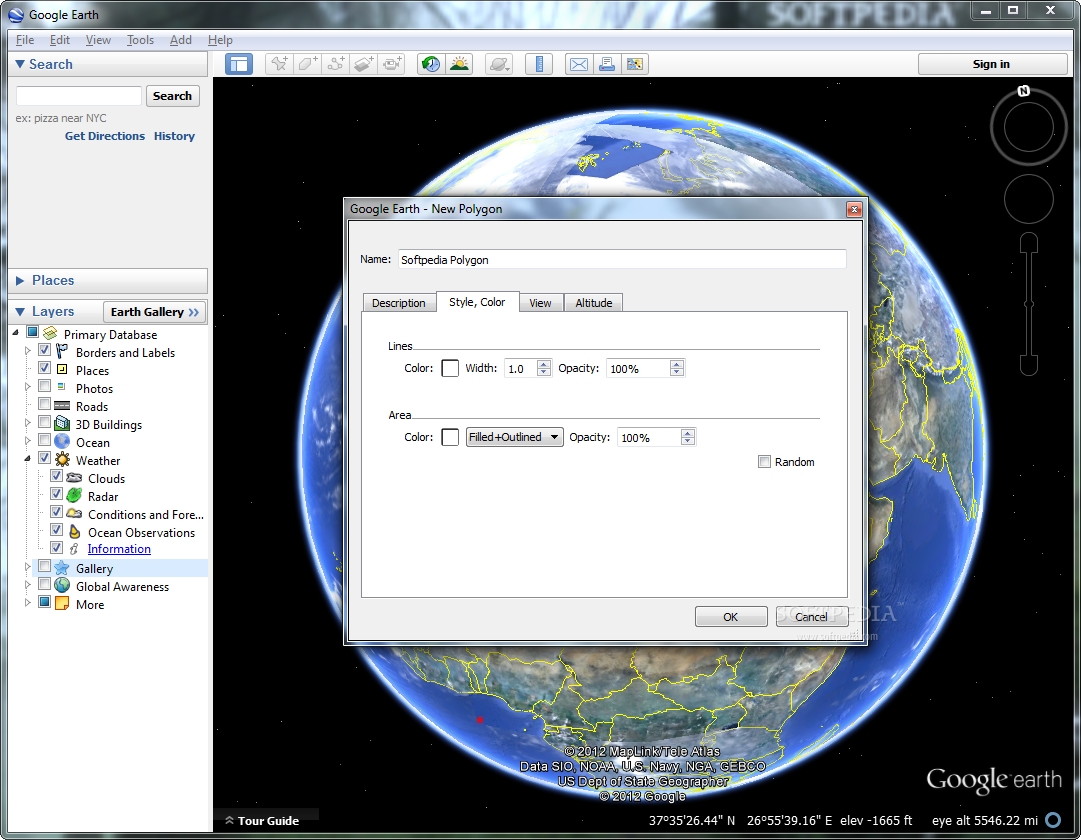The image size is (1081, 840).
Task: Click the Print toolbar icon
Action: (607, 64)
